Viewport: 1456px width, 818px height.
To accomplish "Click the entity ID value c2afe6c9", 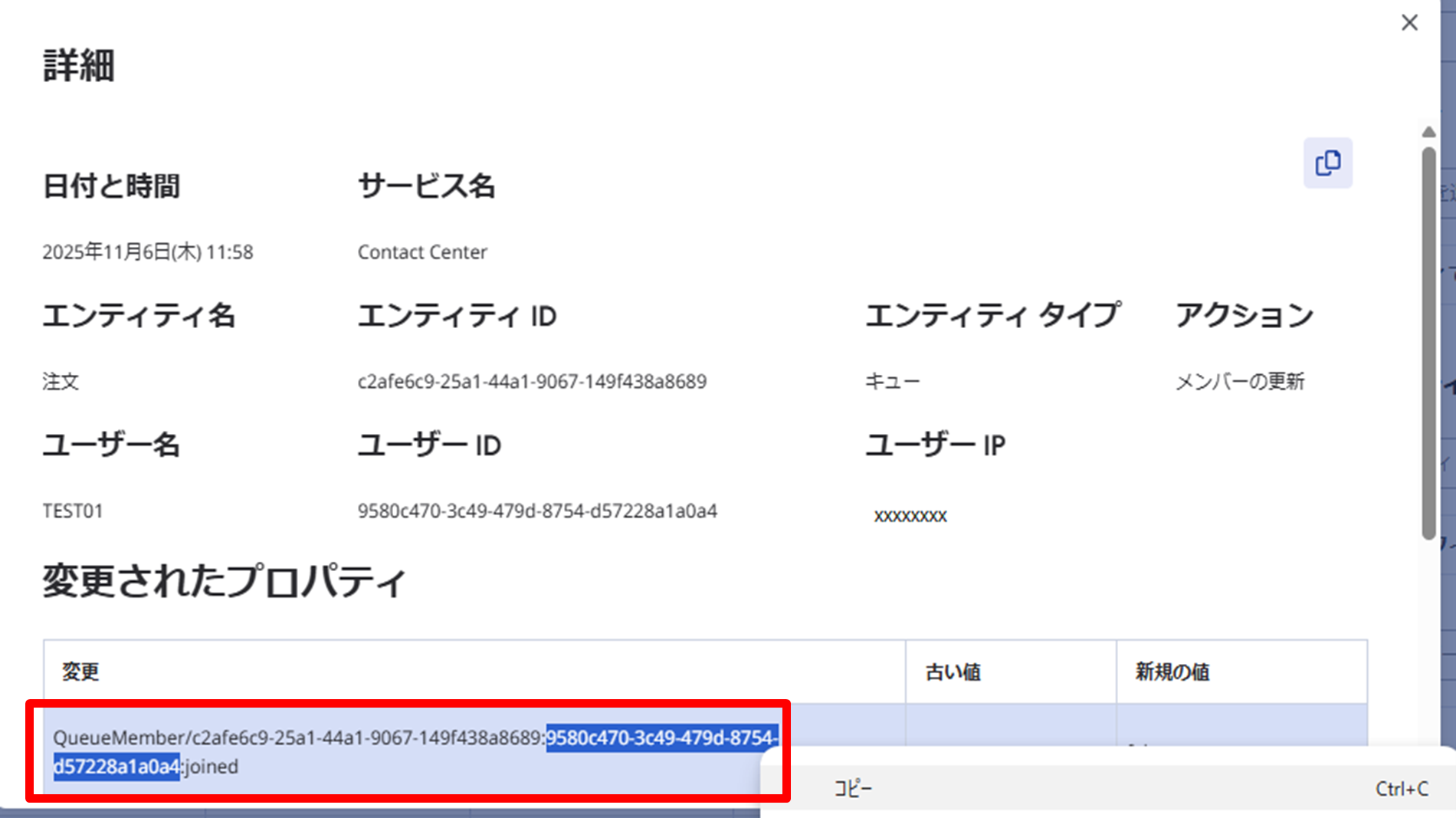I will click(x=532, y=382).
